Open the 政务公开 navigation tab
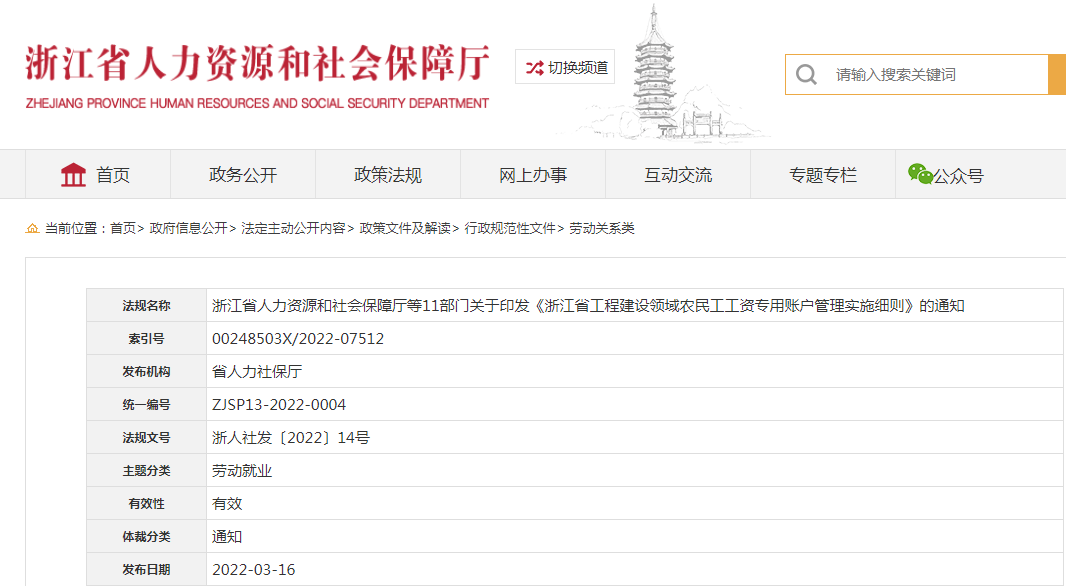The image size is (1066, 586). point(243,175)
